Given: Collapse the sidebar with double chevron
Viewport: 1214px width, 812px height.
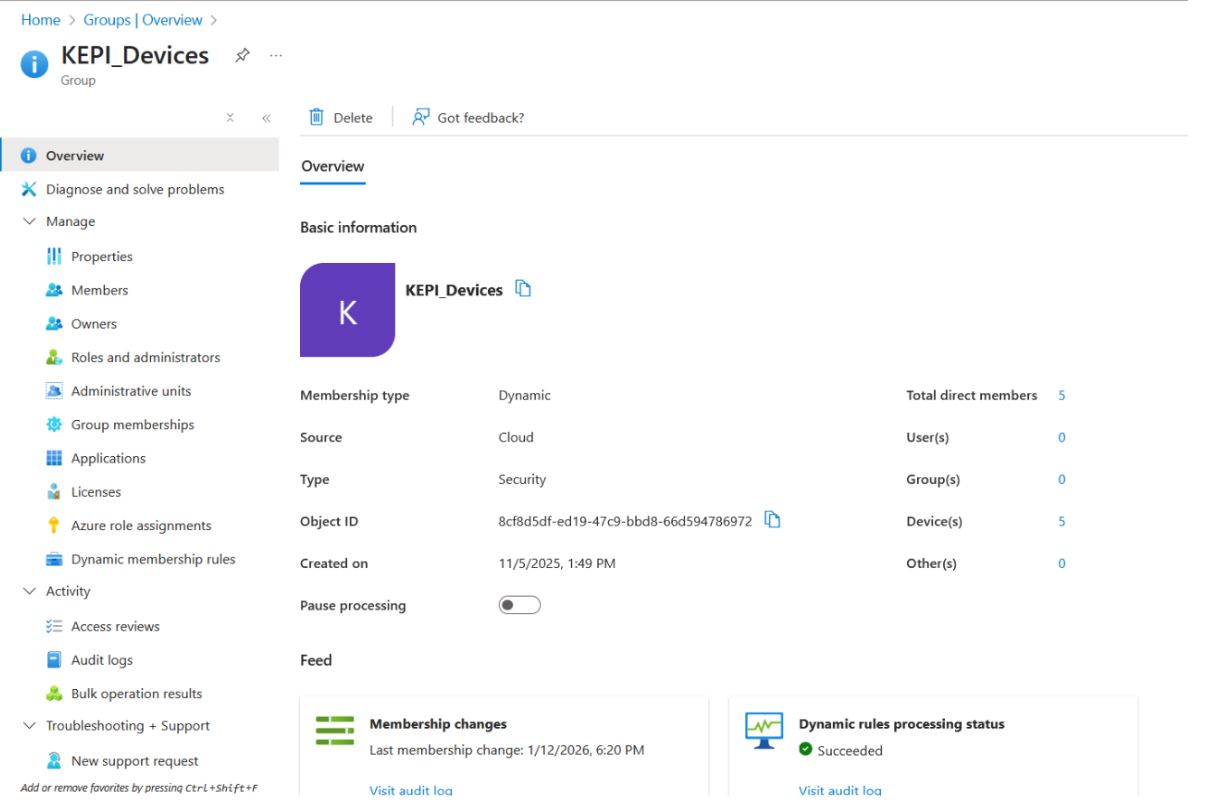Looking at the screenshot, I should (266, 118).
